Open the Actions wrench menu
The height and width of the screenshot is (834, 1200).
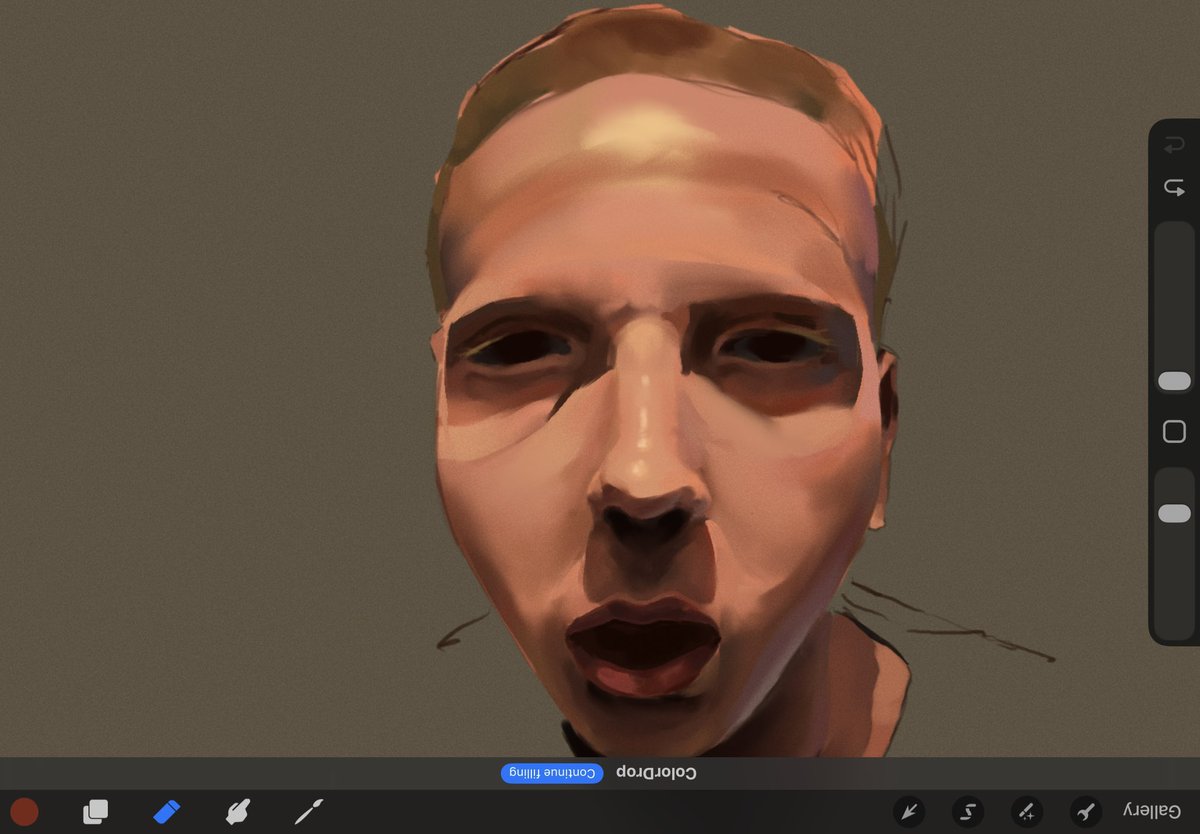[x=1085, y=811]
